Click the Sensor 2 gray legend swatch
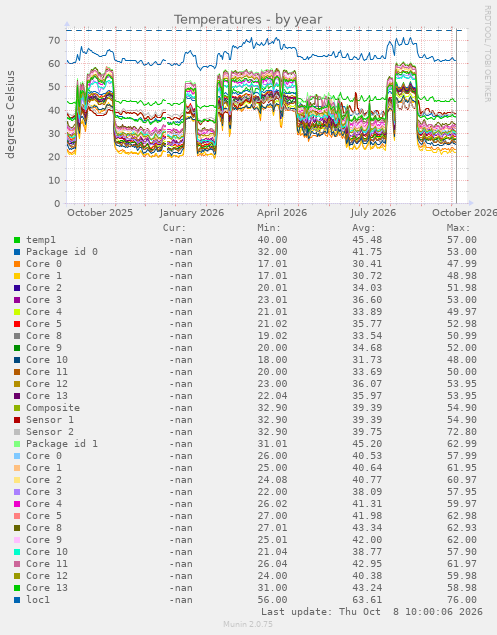Image resolution: width=497 pixels, height=635 pixels. point(17,432)
